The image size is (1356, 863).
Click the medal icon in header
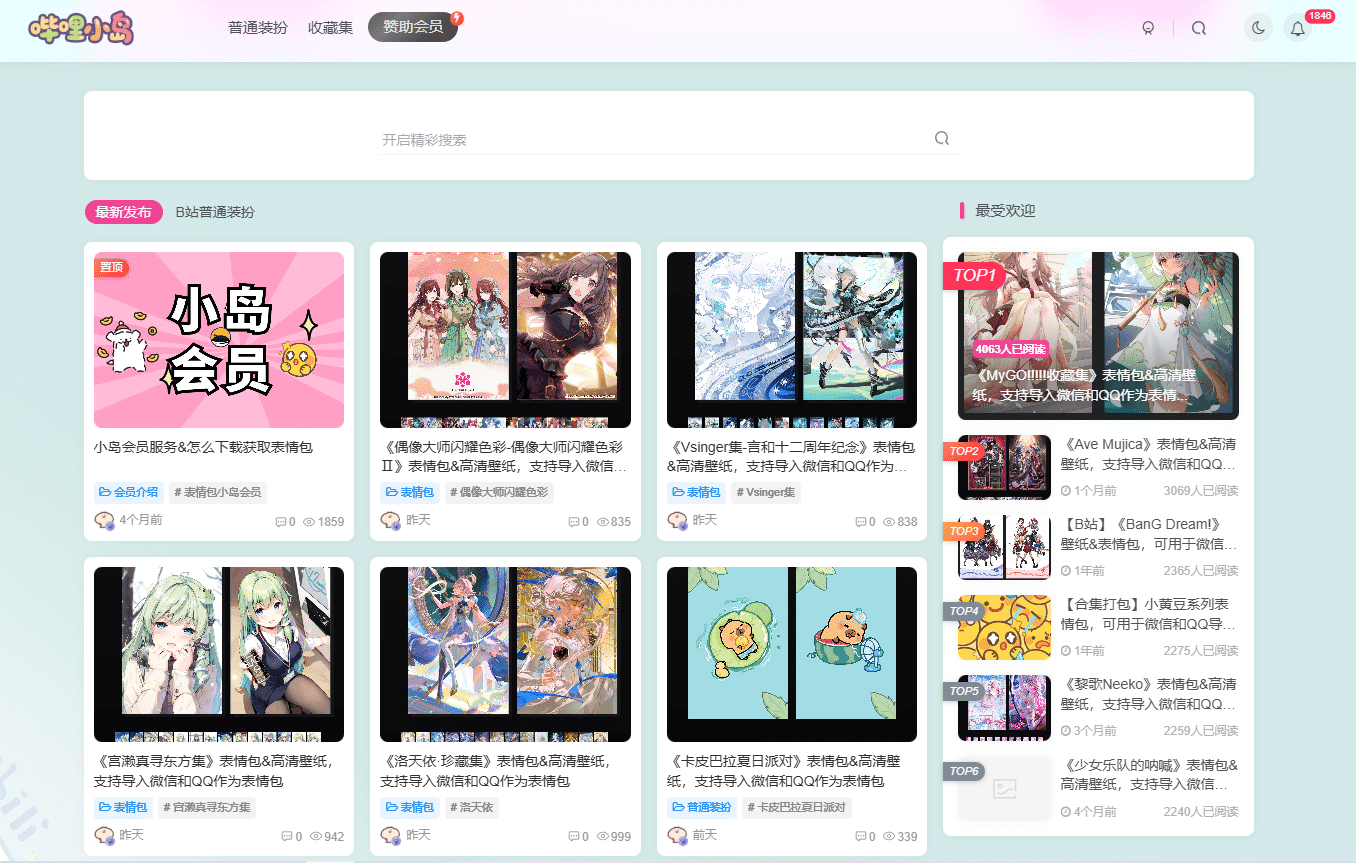pos(1148,28)
